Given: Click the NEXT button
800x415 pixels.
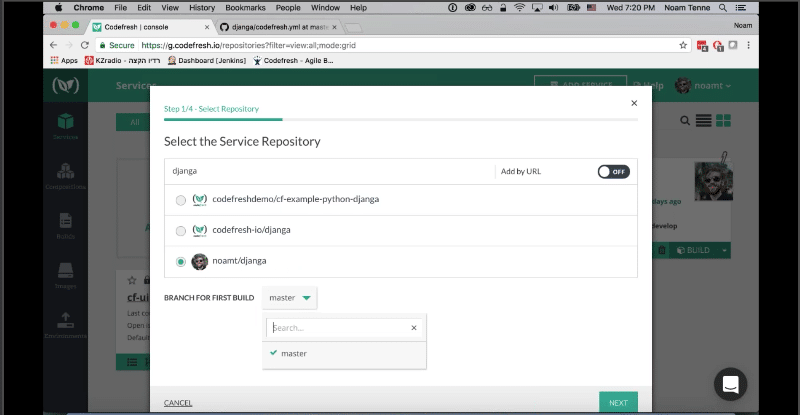Looking at the screenshot, I should pyautogui.click(x=618, y=402).
